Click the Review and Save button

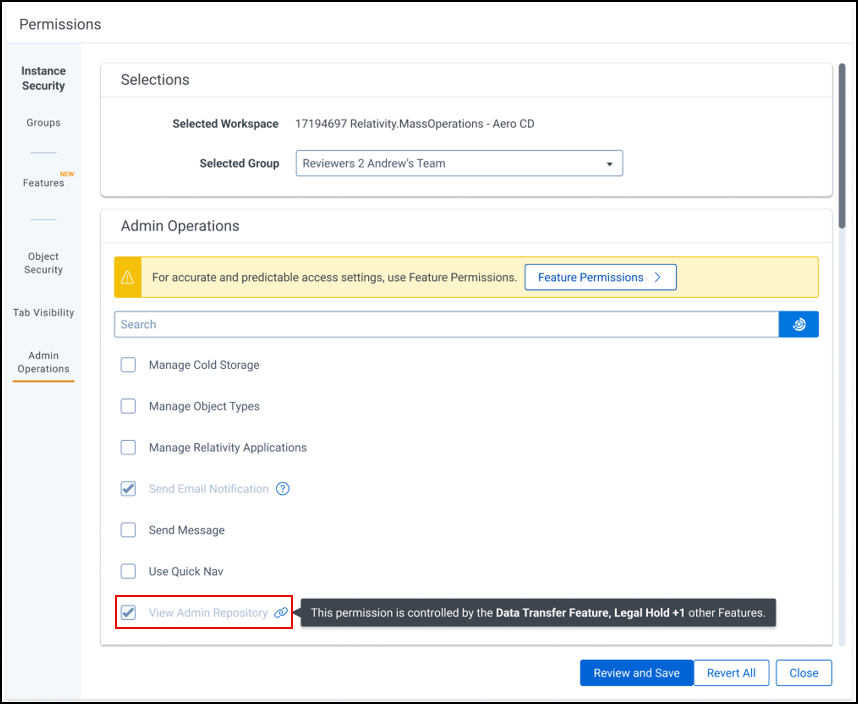[636, 673]
